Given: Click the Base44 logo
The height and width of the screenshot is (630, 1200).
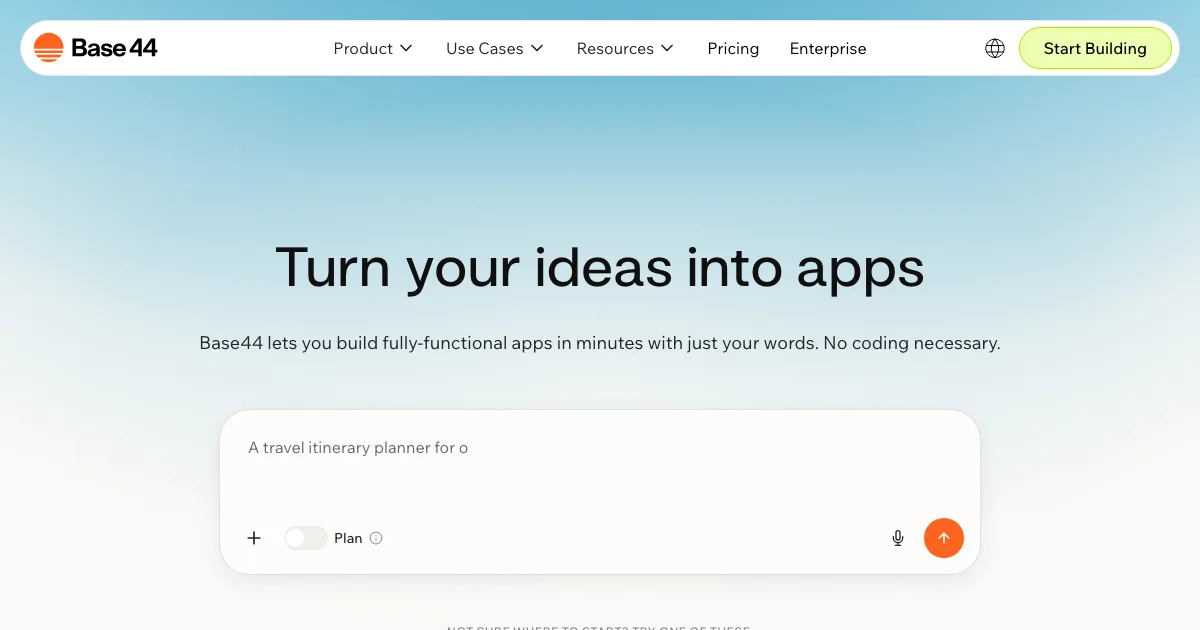Looking at the screenshot, I should point(95,48).
